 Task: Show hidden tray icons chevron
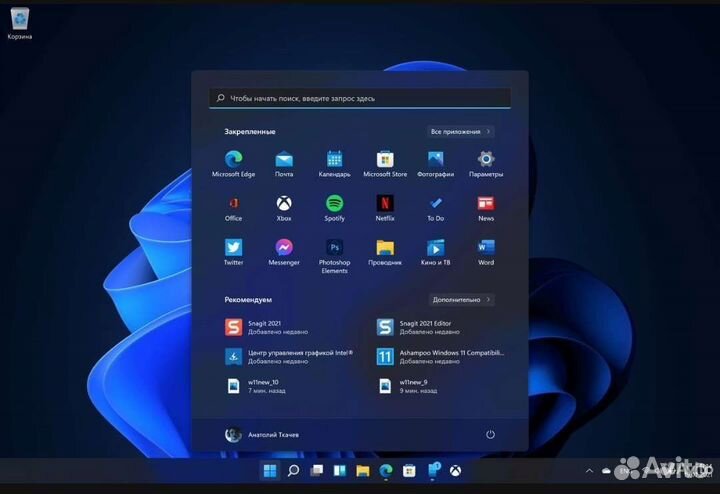click(590, 471)
